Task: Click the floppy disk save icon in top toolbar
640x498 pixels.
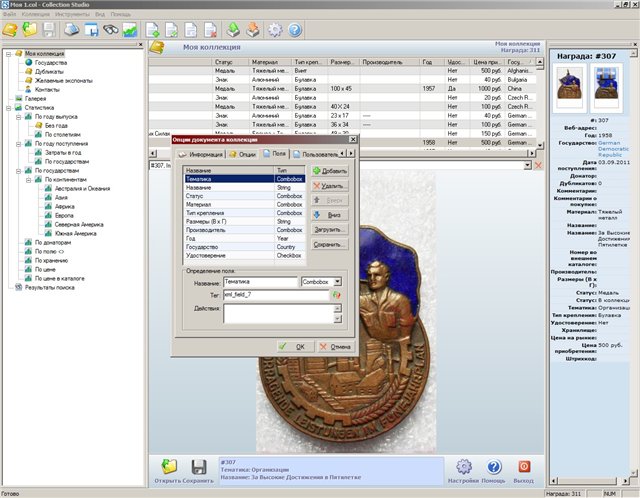Action: [x=49, y=30]
